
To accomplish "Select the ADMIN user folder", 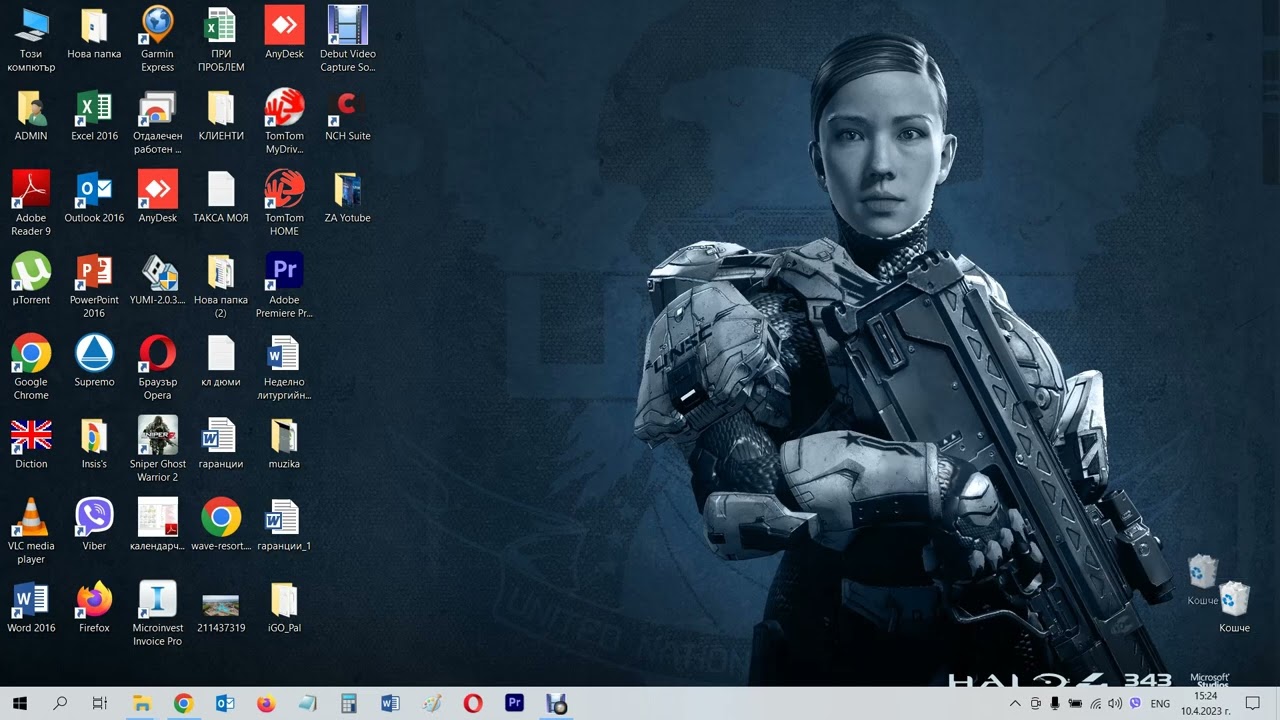I will pyautogui.click(x=31, y=116).
